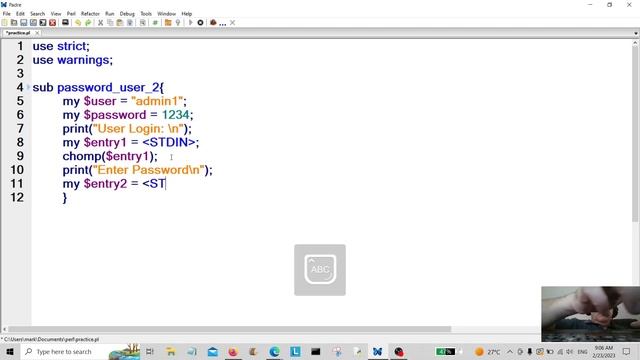This screenshot has height=360, width=640.
Task: Close the file with the red X toolbar icon
Action: tap(53, 23)
